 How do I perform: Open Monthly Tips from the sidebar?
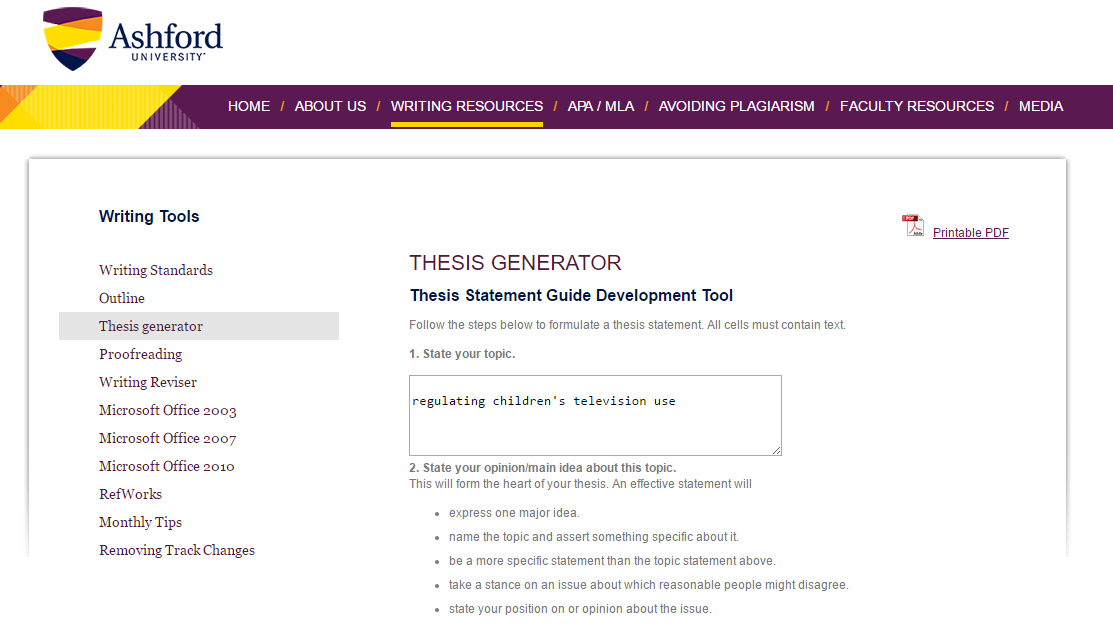click(140, 522)
